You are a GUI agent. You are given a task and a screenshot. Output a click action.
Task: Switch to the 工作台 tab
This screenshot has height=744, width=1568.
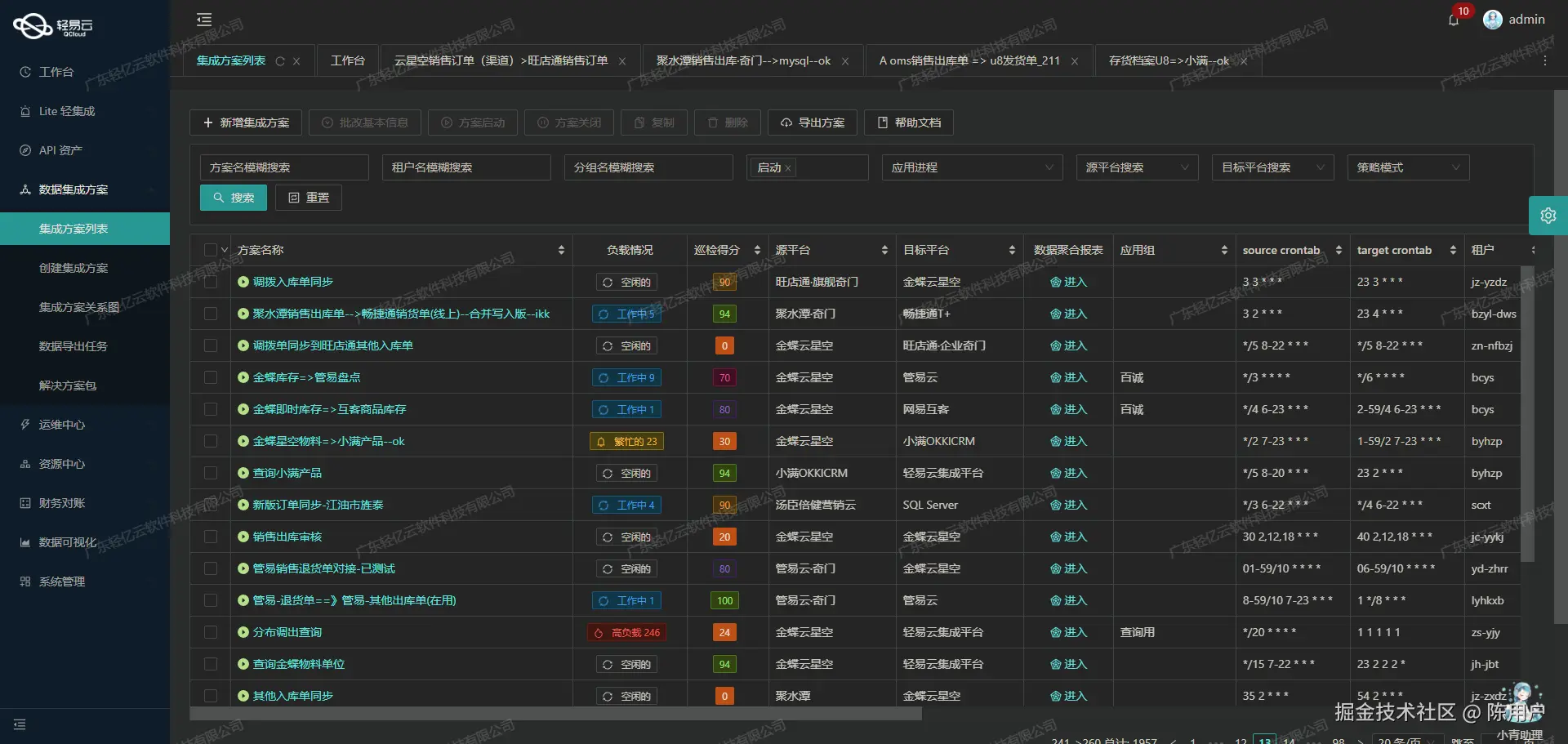pyautogui.click(x=348, y=60)
